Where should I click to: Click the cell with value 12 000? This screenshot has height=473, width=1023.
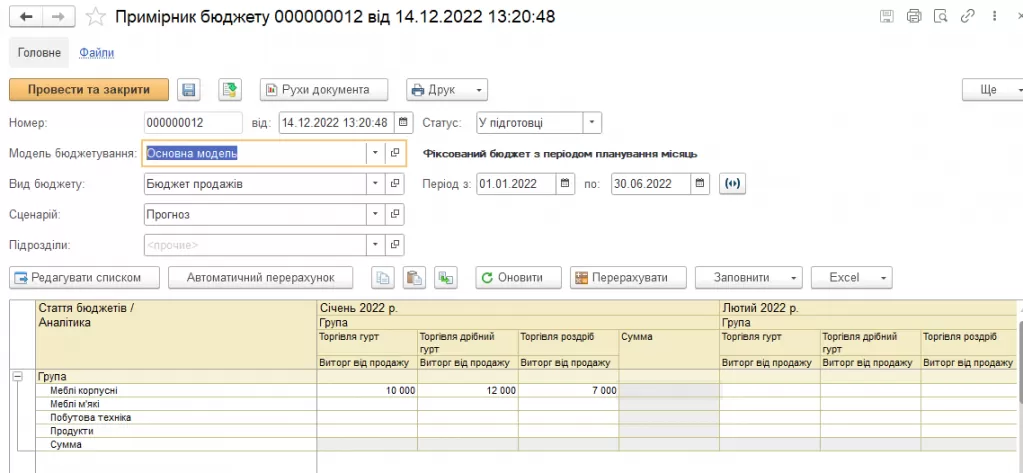(x=468, y=390)
